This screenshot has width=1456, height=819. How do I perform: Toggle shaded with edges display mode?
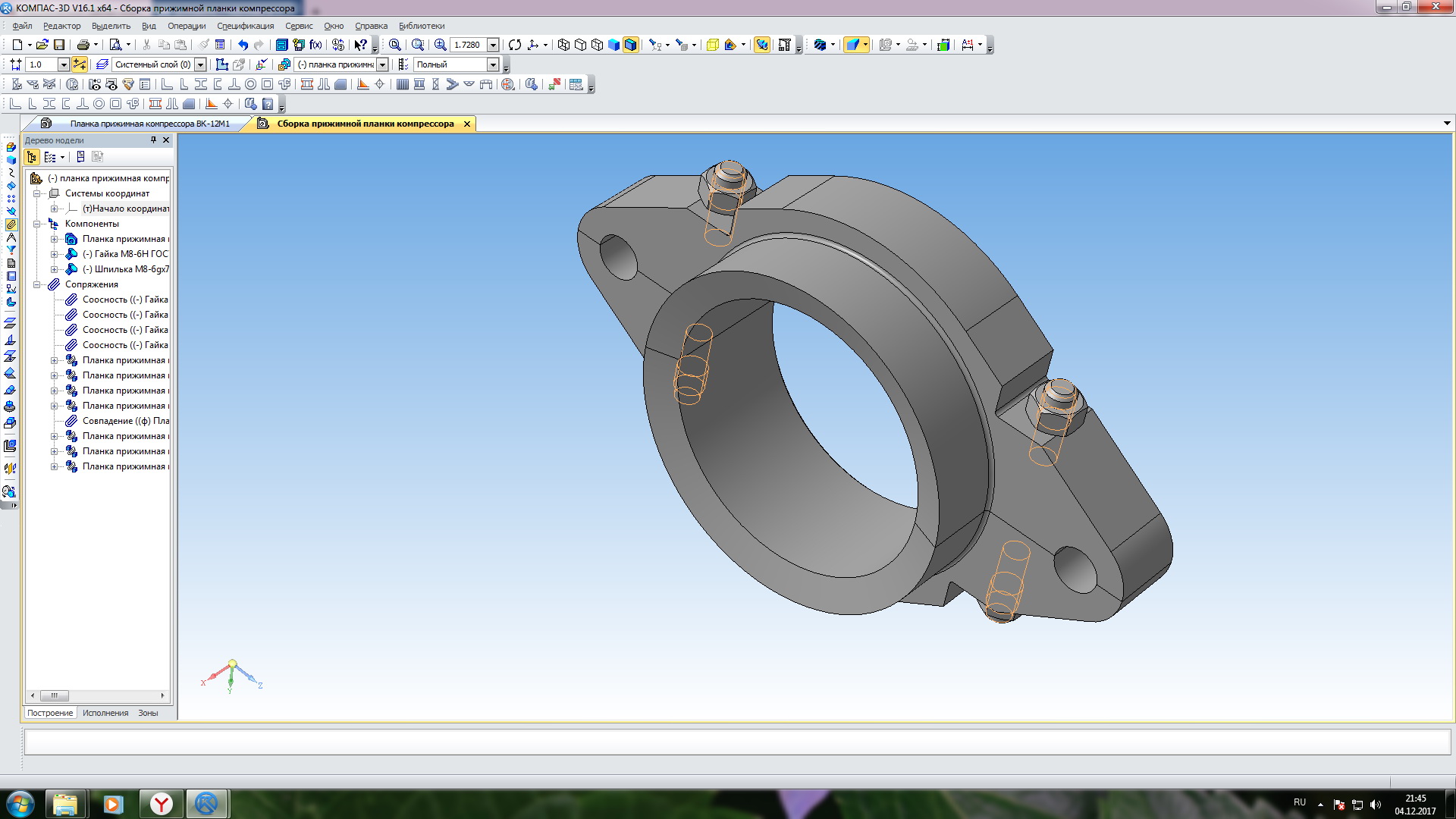tap(630, 45)
